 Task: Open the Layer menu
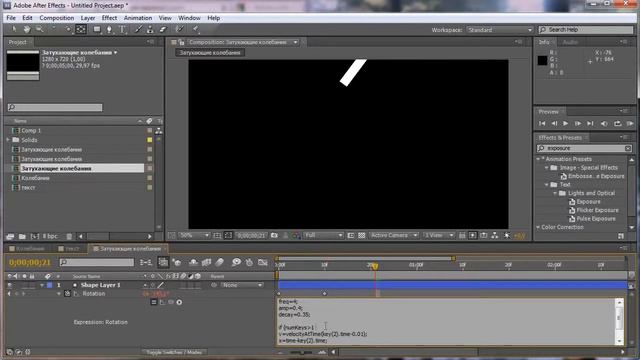[x=88, y=18]
